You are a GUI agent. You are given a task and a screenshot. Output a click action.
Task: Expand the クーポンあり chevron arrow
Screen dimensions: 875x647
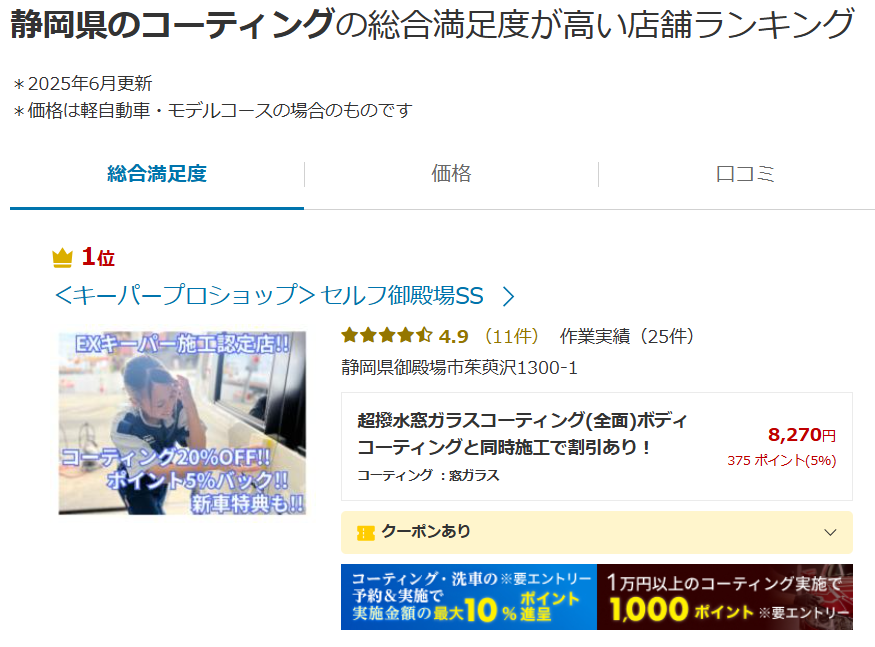[x=830, y=532]
